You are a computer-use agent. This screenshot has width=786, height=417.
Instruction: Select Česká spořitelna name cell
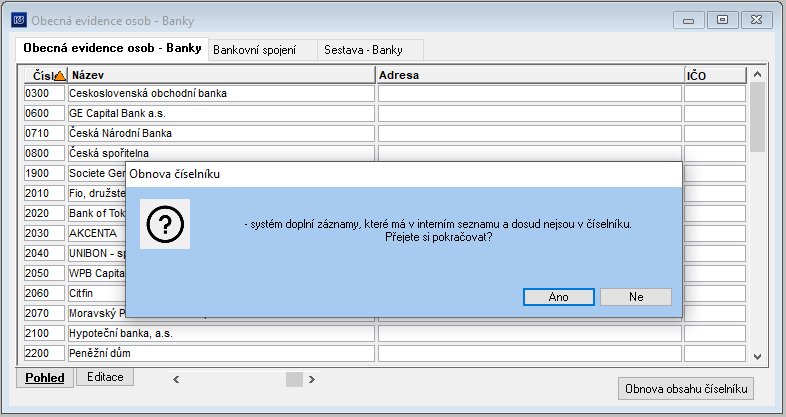[x=221, y=153]
